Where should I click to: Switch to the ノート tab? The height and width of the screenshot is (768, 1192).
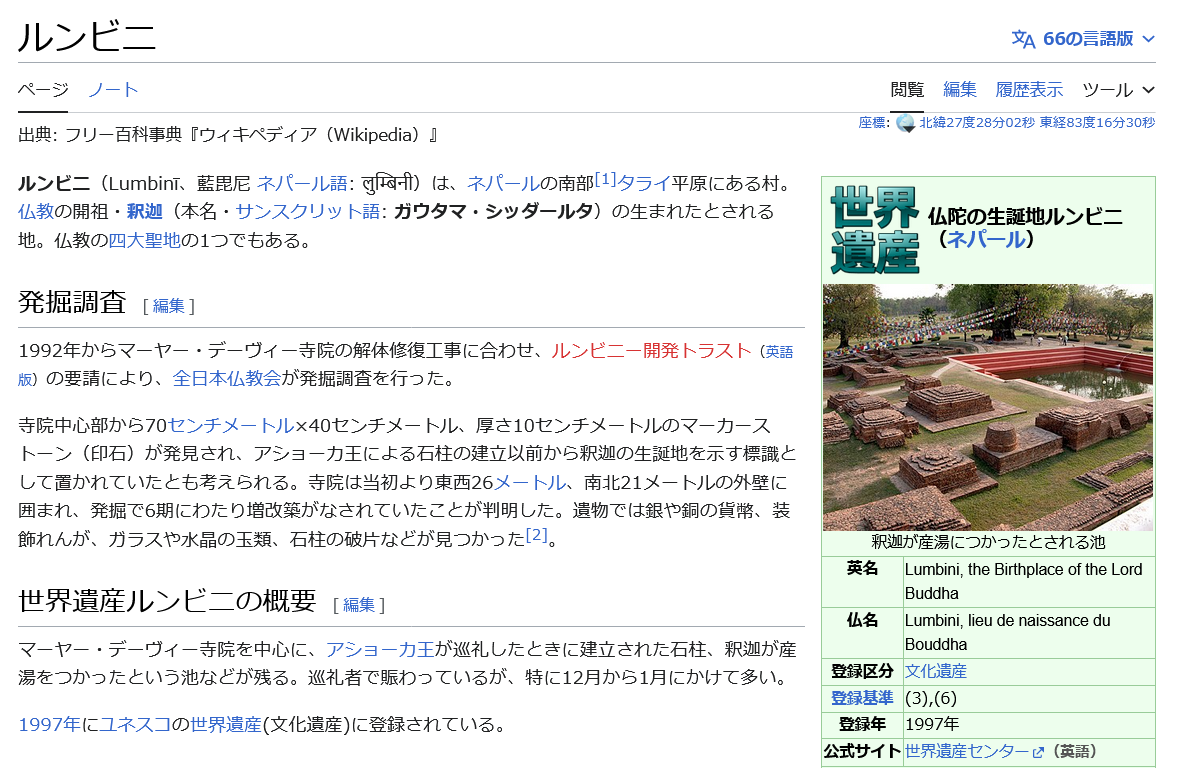click(x=113, y=90)
